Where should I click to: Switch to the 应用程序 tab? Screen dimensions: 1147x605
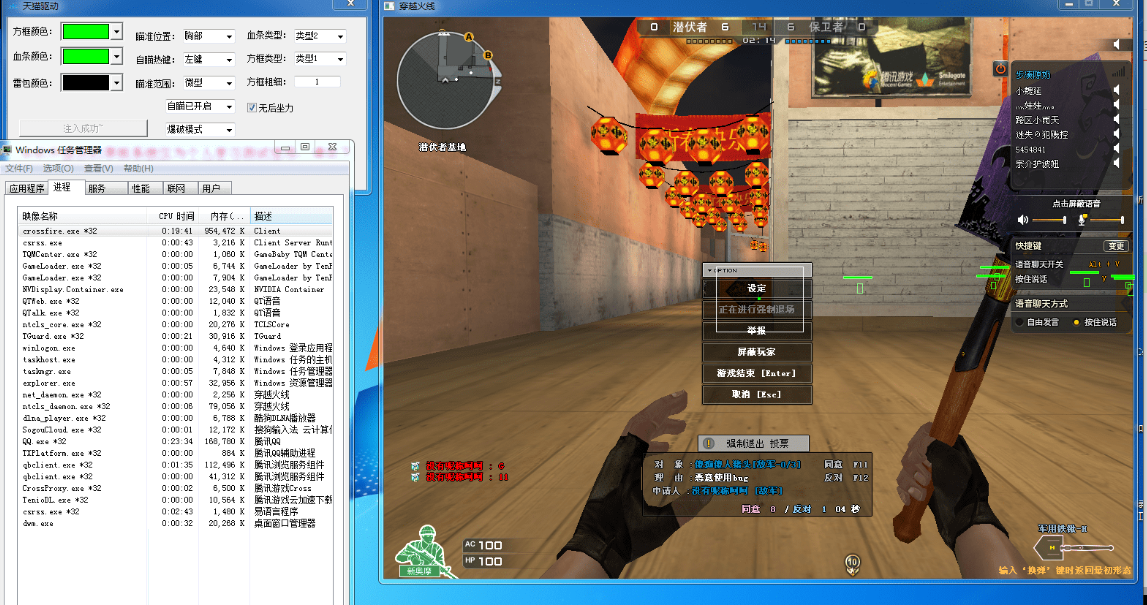[26, 189]
